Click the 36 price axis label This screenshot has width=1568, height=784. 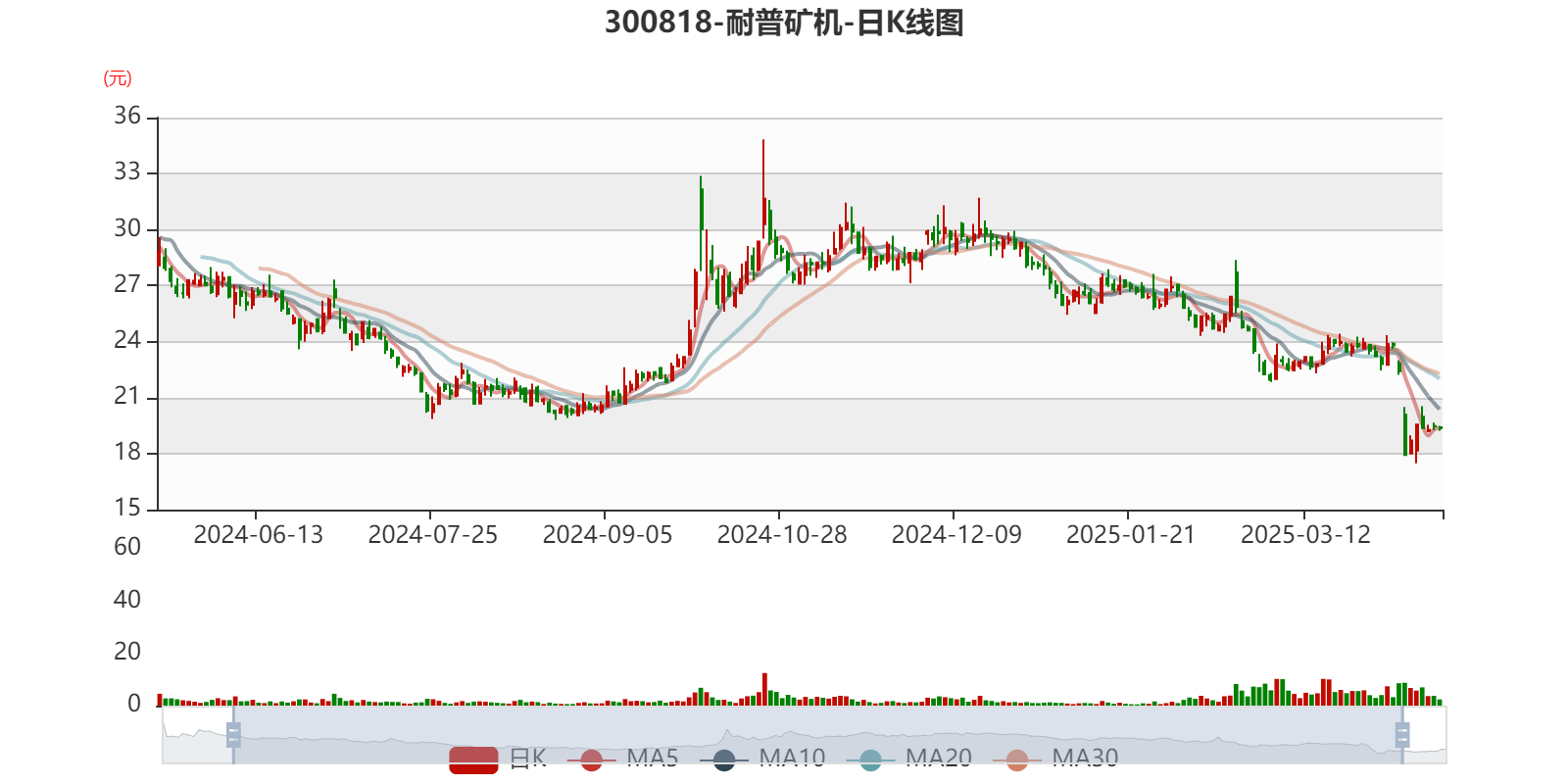[127, 116]
